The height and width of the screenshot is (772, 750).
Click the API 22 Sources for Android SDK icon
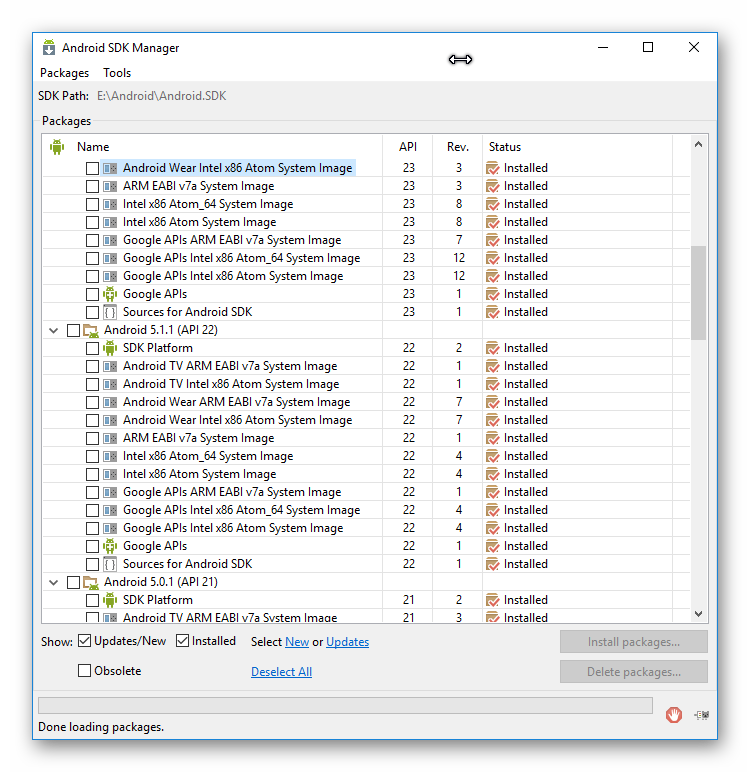point(110,564)
